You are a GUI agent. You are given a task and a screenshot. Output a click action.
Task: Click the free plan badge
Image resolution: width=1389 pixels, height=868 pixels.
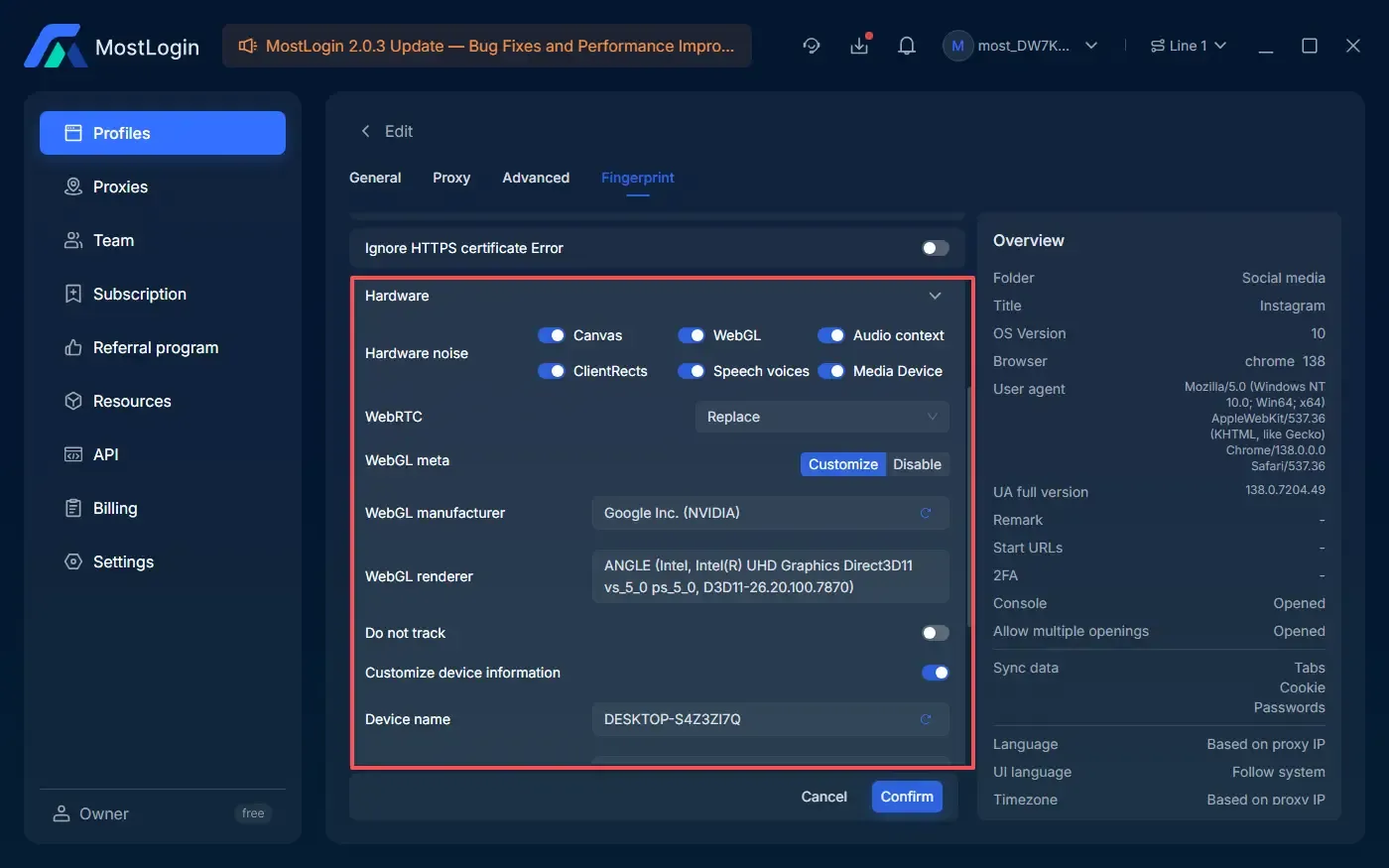tap(253, 813)
